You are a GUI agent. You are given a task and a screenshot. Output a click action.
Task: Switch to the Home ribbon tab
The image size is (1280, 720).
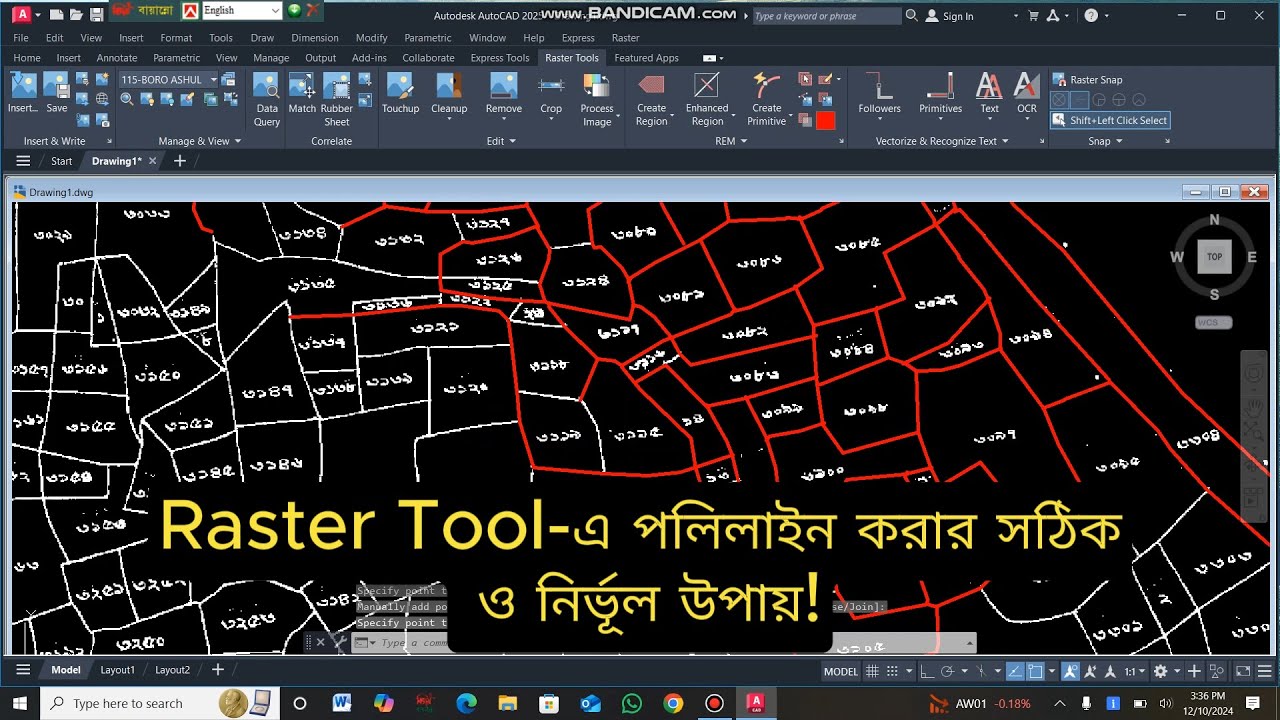[27, 58]
